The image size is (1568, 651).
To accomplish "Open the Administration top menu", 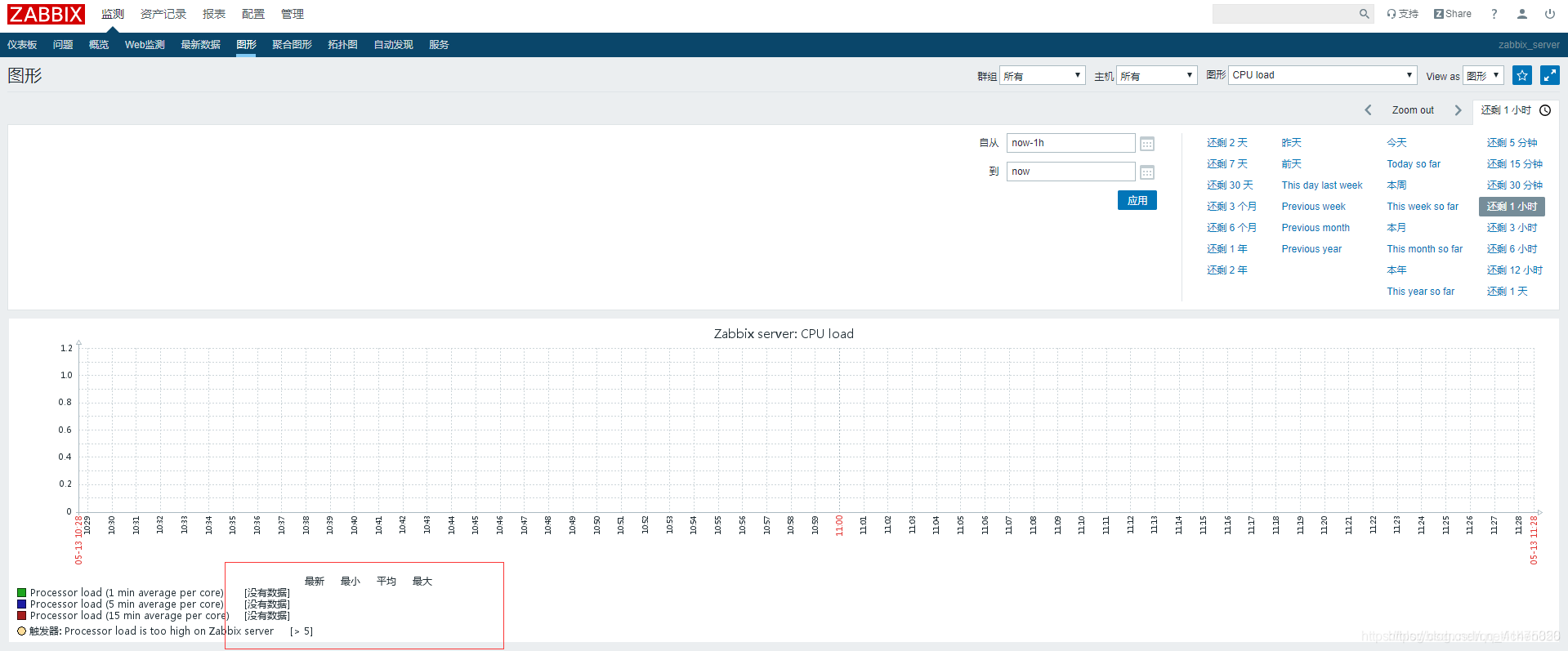I will tap(293, 14).
